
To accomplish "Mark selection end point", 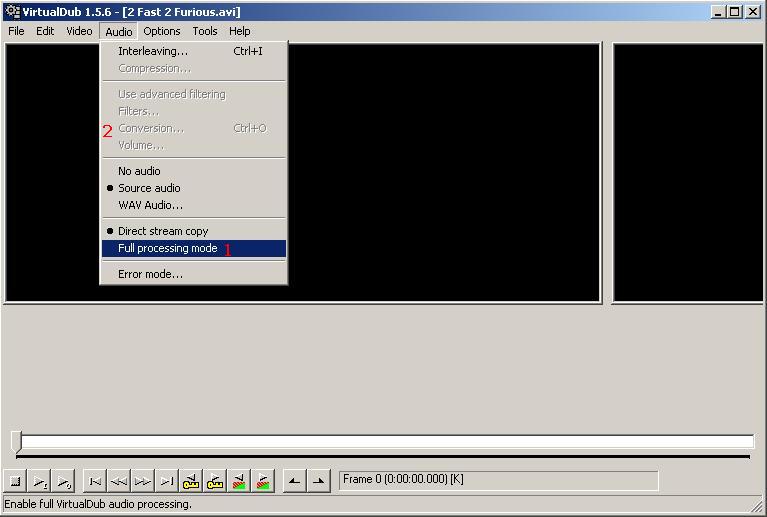I will 318,481.
